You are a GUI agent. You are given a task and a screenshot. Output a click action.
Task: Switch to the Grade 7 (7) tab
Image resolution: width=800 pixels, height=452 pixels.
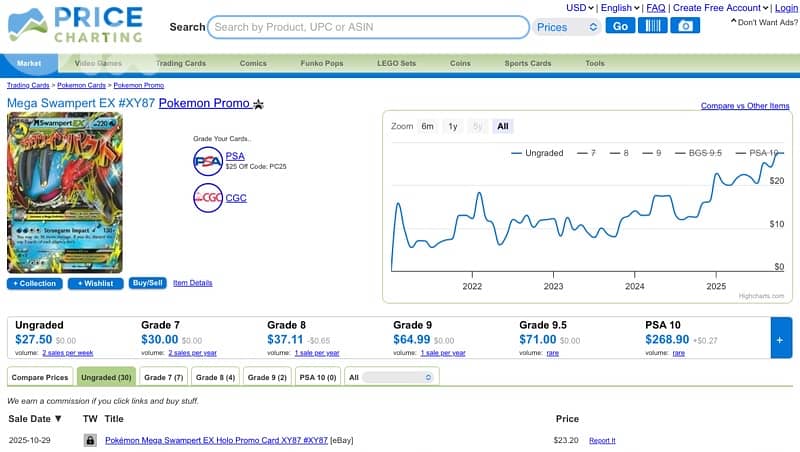[x=164, y=377]
